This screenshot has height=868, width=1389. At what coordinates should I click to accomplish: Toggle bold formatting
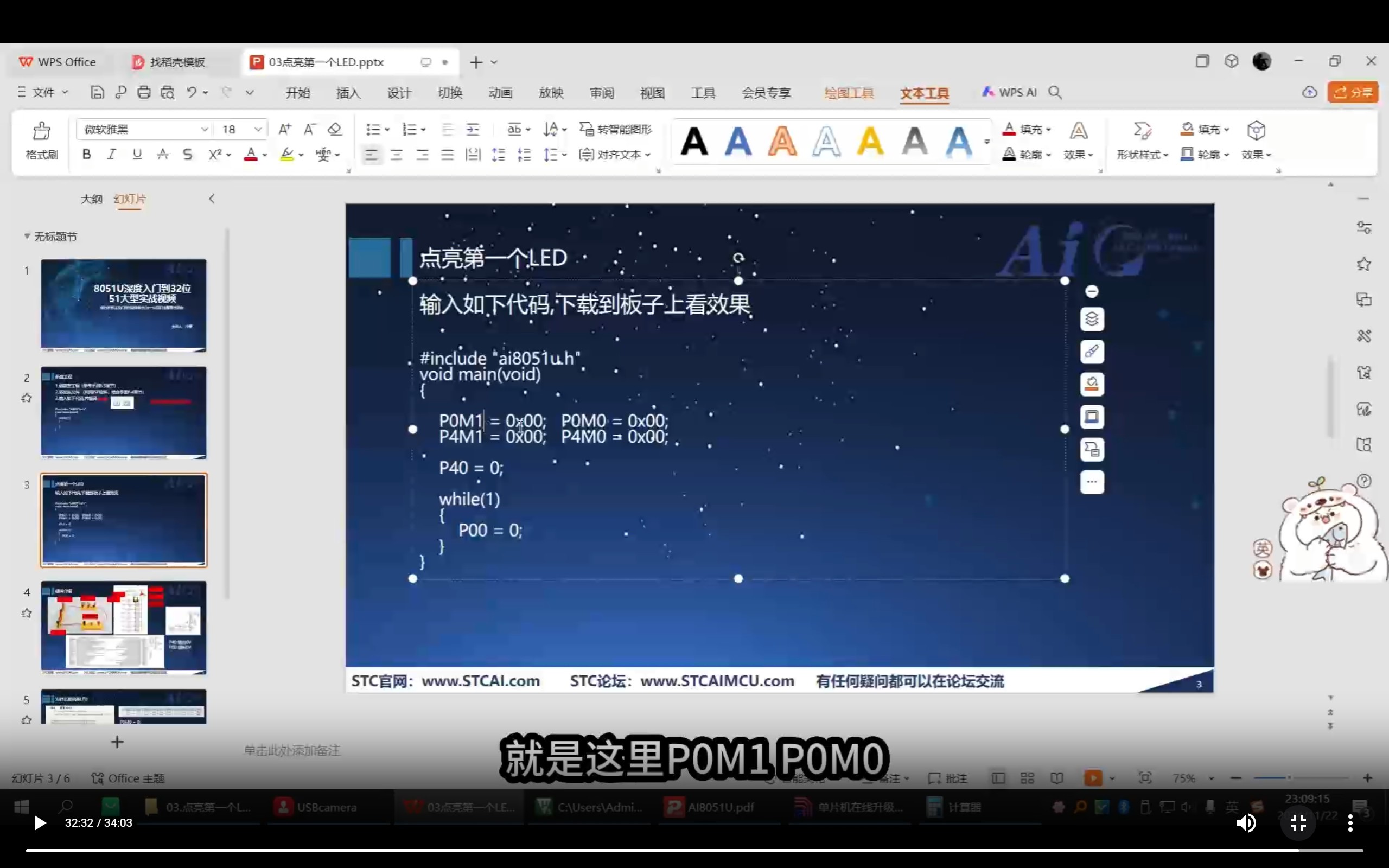(x=87, y=155)
